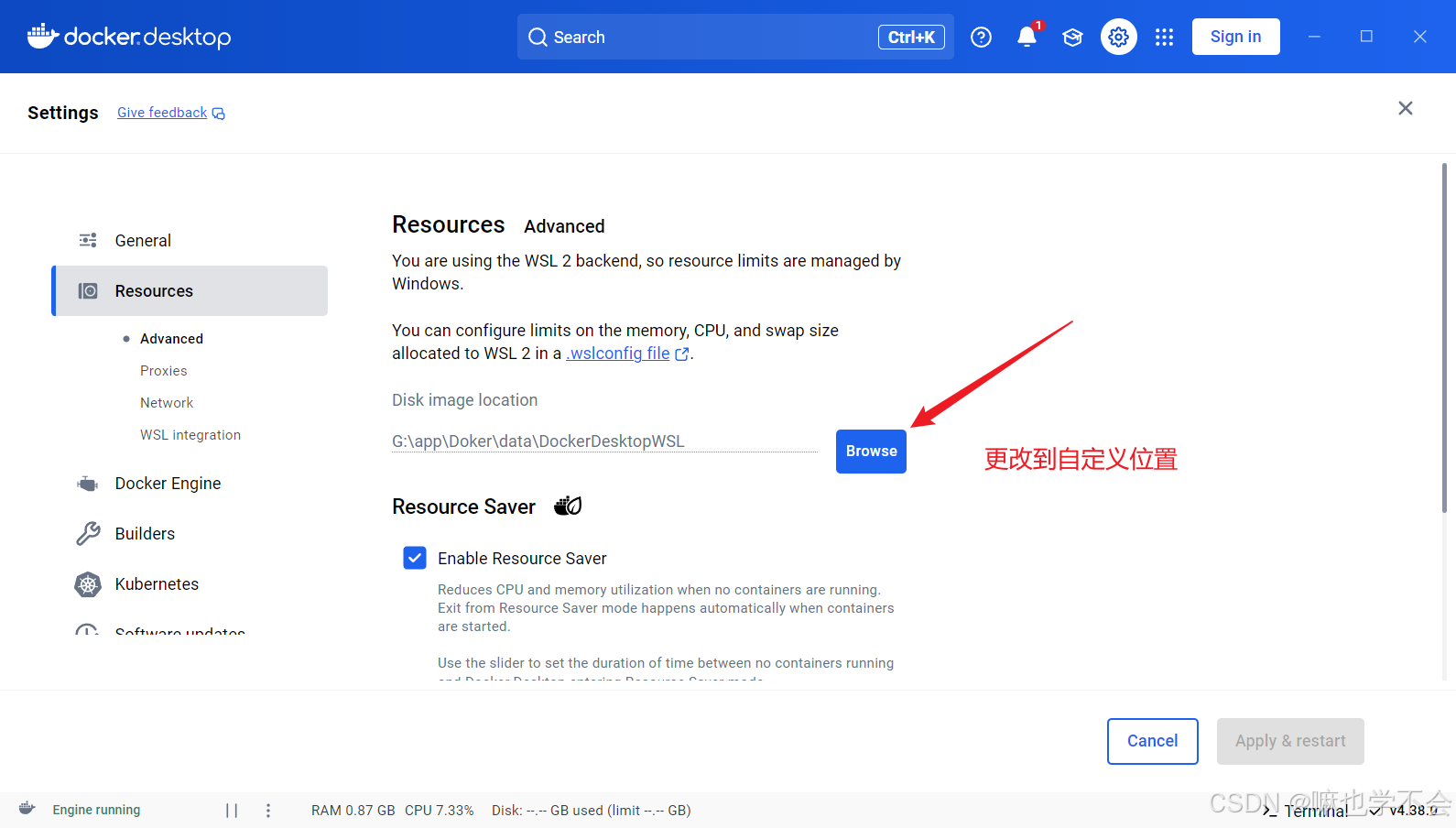Click the Ctrl+K shortcut badge
This screenshot has width=1456, height=828.
911,37
